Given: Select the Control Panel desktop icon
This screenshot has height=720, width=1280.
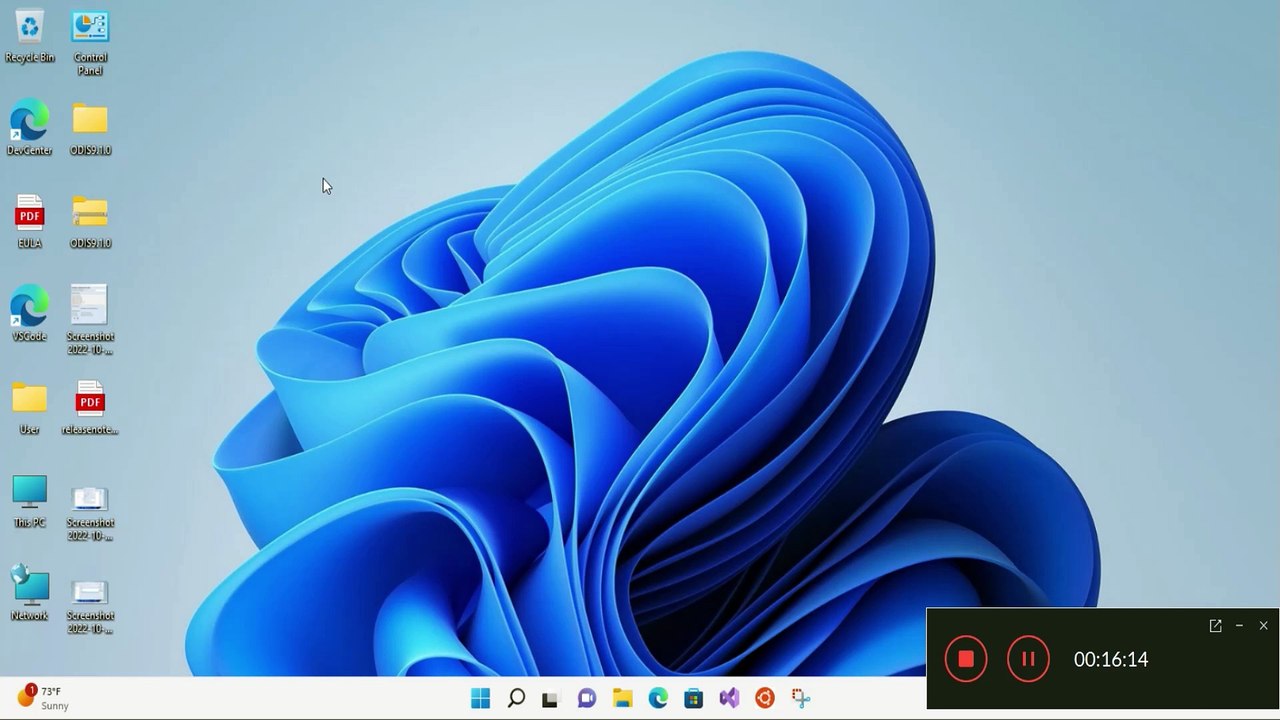Looking at the screenshot, I should [90, 43].
